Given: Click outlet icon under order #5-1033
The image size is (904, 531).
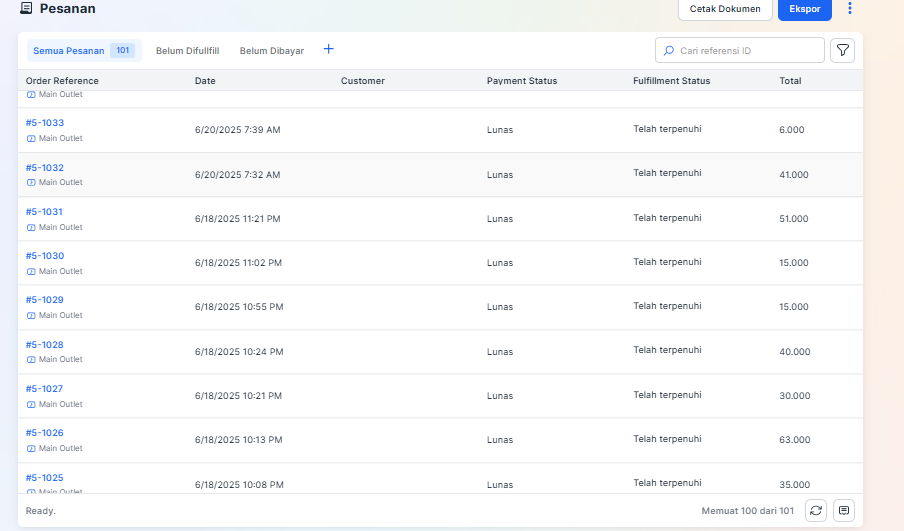Looking at the screenshot, I should [31, 139].
